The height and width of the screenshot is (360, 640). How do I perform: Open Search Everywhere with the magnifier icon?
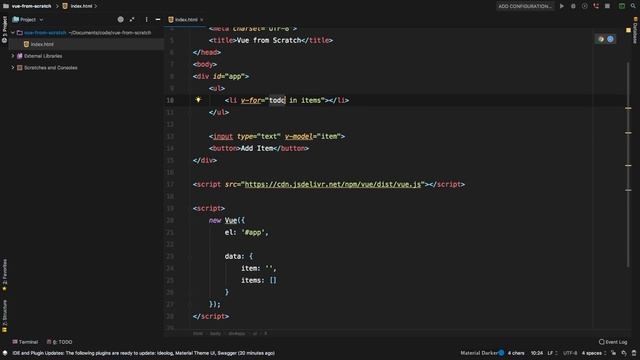pos(633,6)
